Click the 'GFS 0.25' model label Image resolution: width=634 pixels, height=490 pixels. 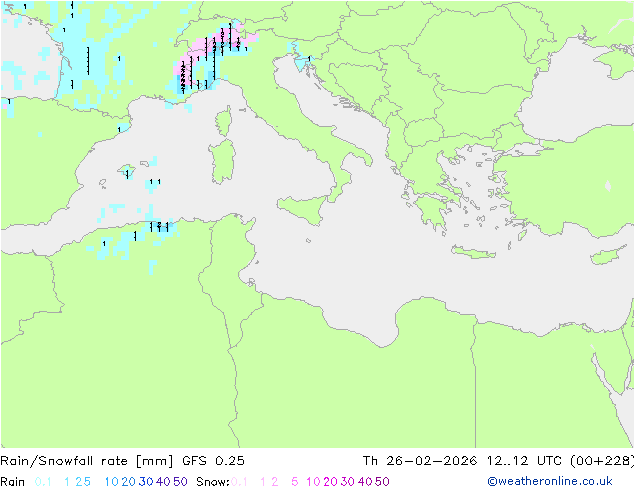coord(213,461)
